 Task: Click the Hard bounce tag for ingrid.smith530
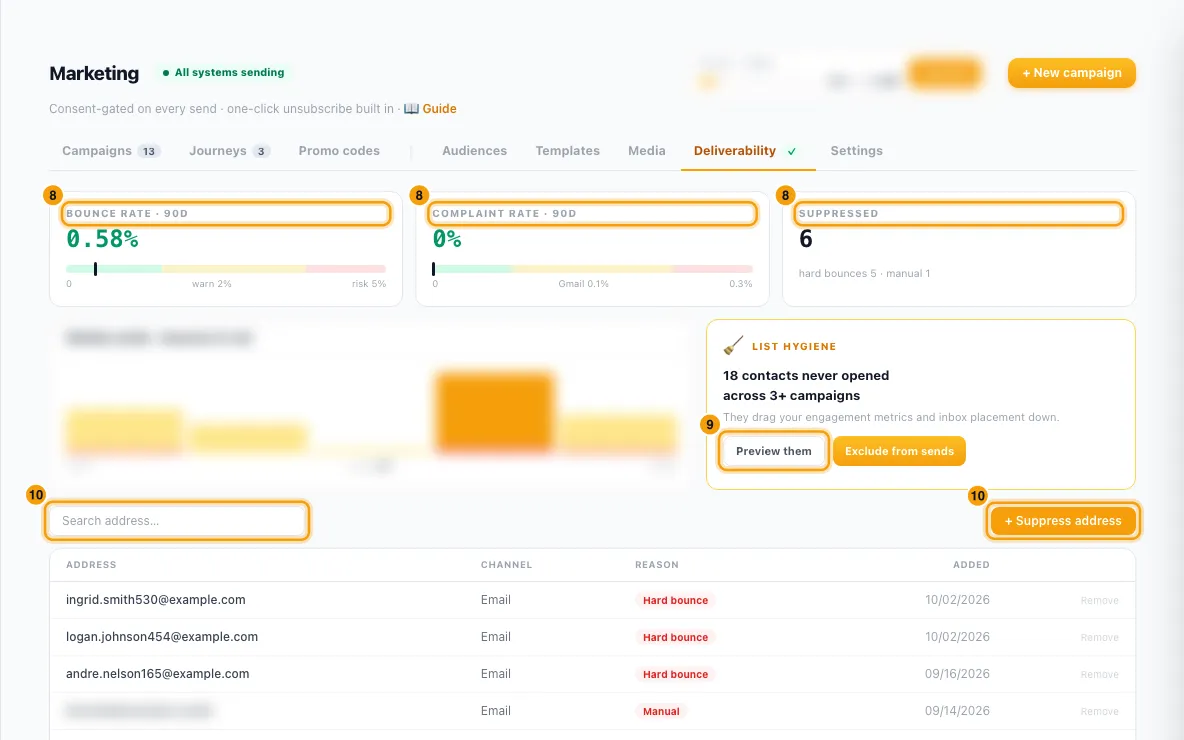[675, 600]
